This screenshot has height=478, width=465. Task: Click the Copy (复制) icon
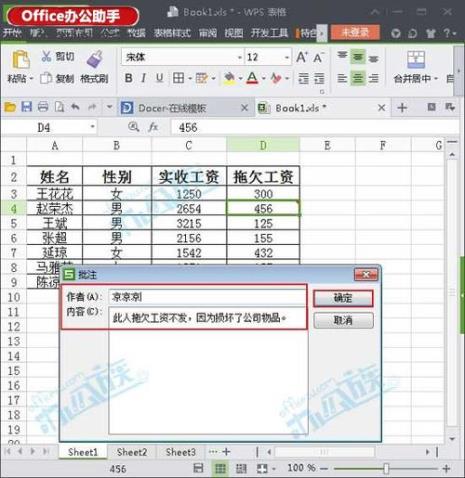(x=46, y=78)
